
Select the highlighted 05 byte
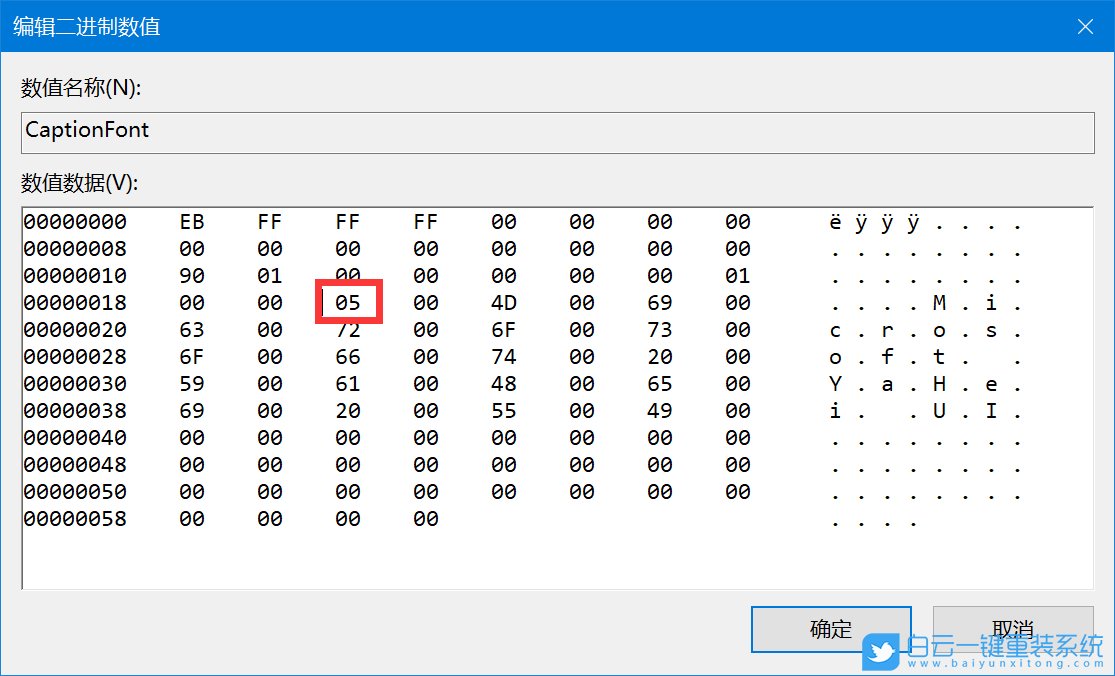pos(347,302)
